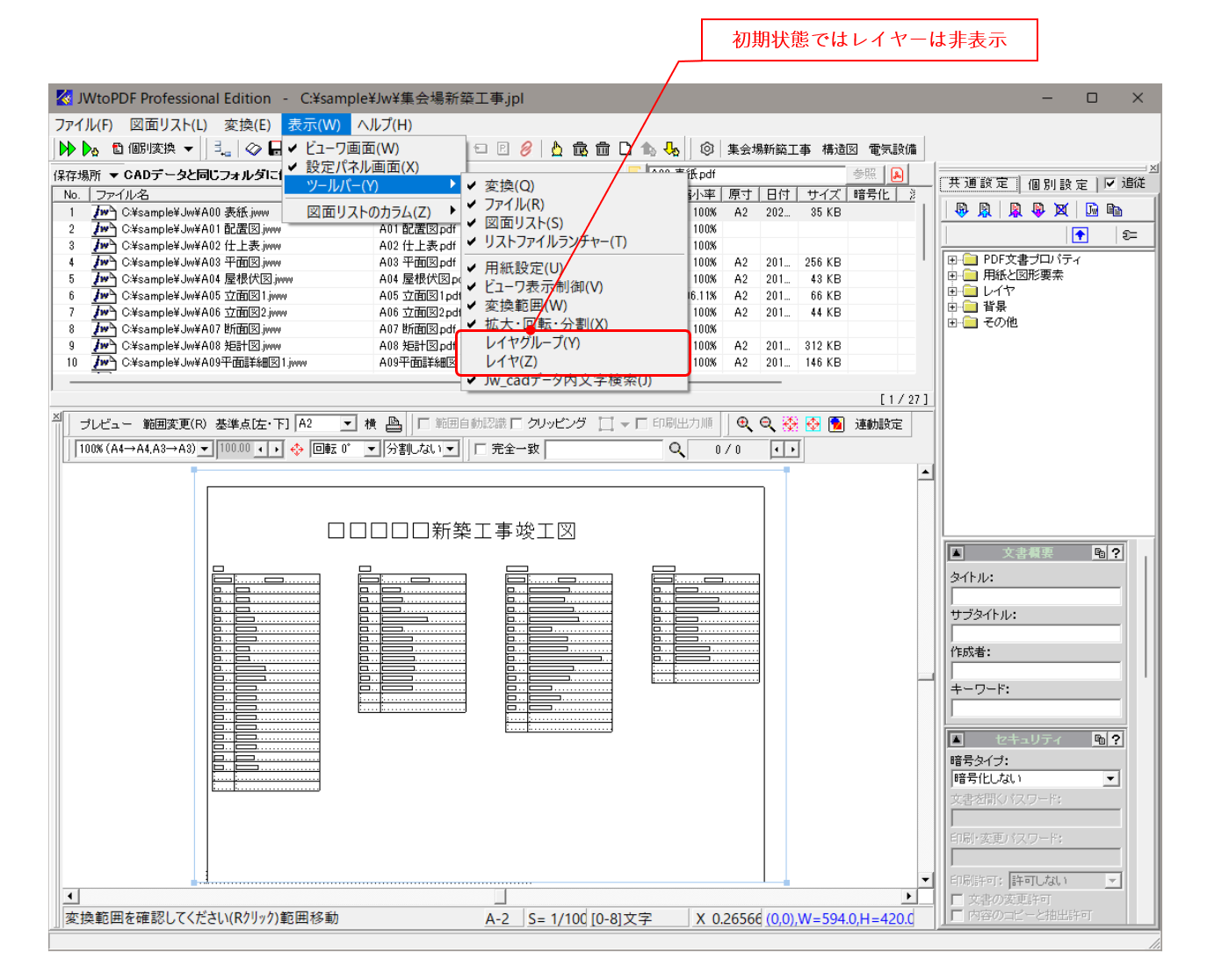The height and width of the screenshot is (980, 1207).
Task: Click the zoom in magnifier icon
Action: (744, 424)
